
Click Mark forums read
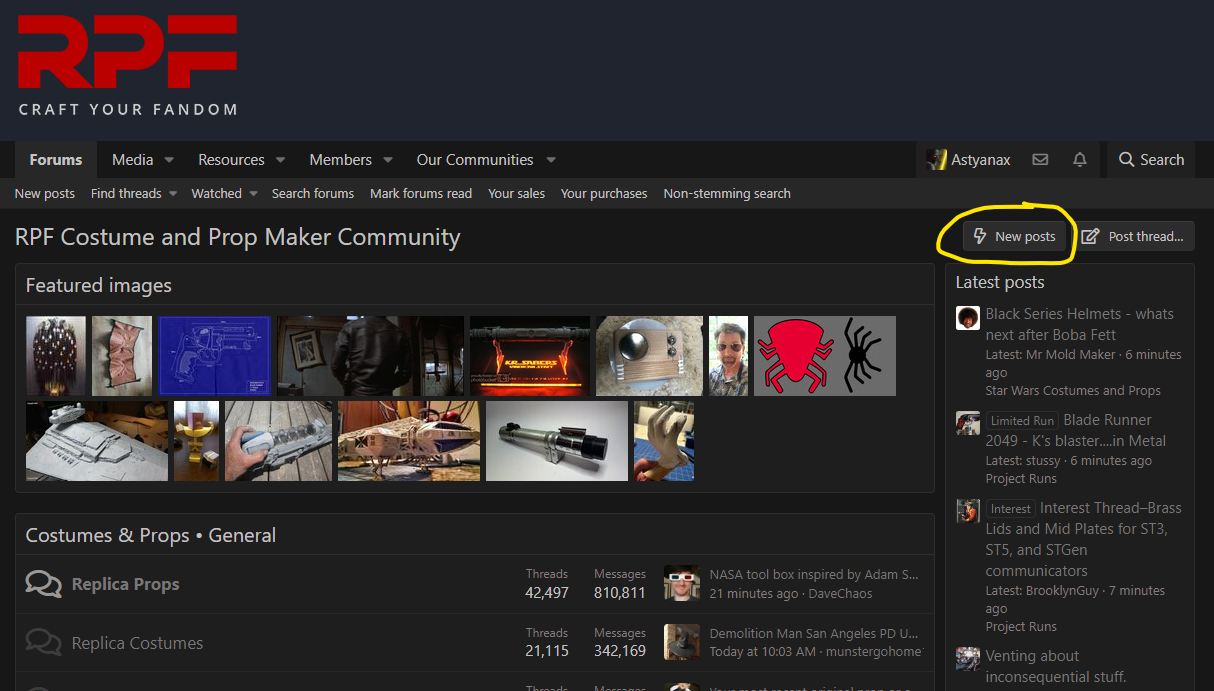pyautogui.click(x=421, y=194)
